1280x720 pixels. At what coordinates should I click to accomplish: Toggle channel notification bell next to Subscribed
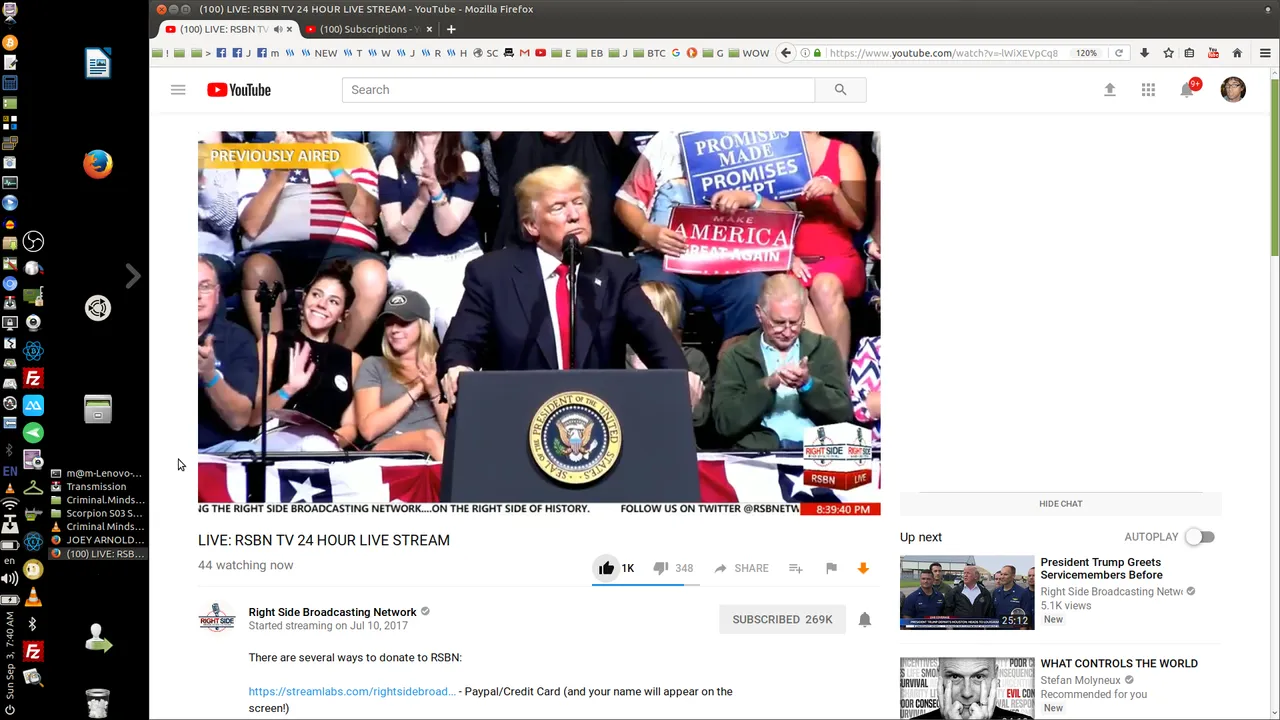click(865, 620)
